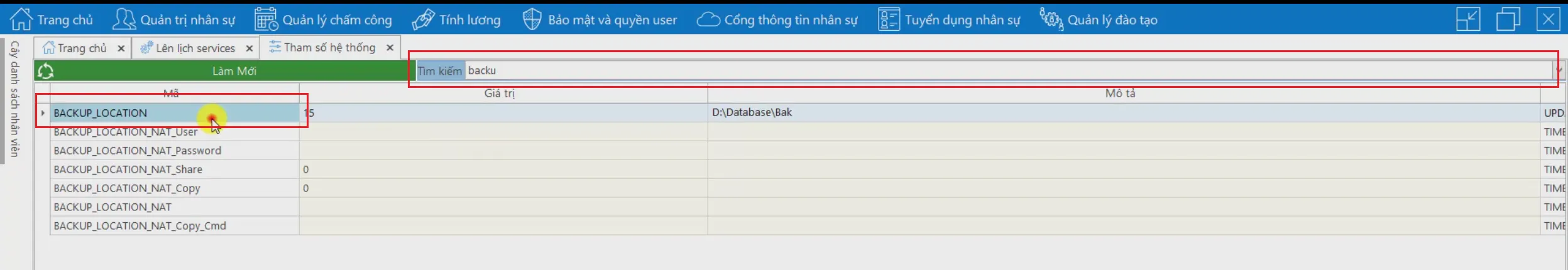Click the value cell 15 of BACKUP_LOCATION
This screenshot has width=1568, height=270.
tap(503, 113)
